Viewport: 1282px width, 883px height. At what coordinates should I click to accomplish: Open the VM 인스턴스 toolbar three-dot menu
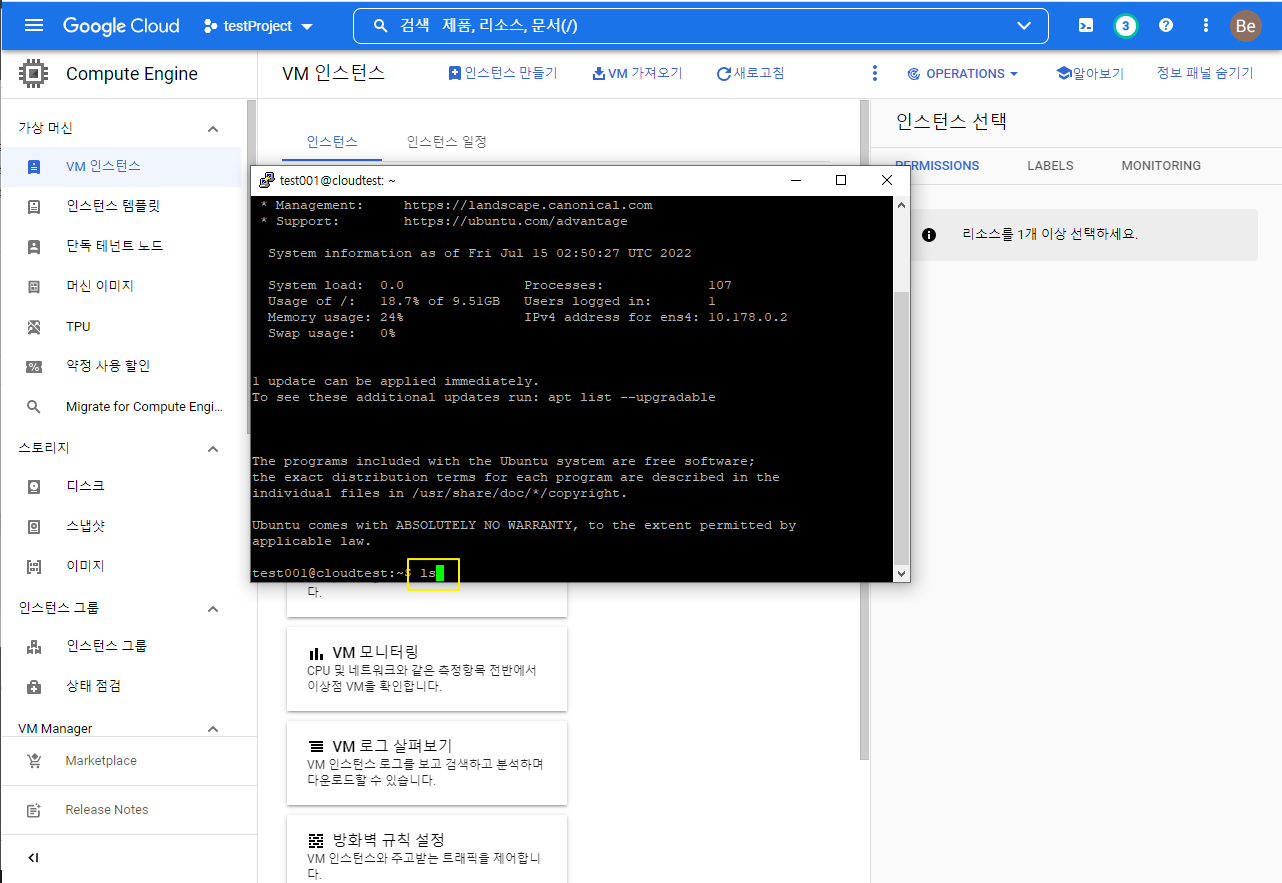point(875,73)
